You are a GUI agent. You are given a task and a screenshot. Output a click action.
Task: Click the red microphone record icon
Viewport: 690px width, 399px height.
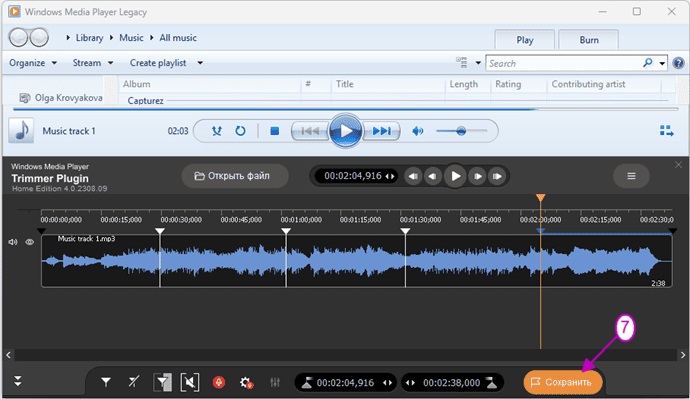pyautogui.click(x=219, y=382)
